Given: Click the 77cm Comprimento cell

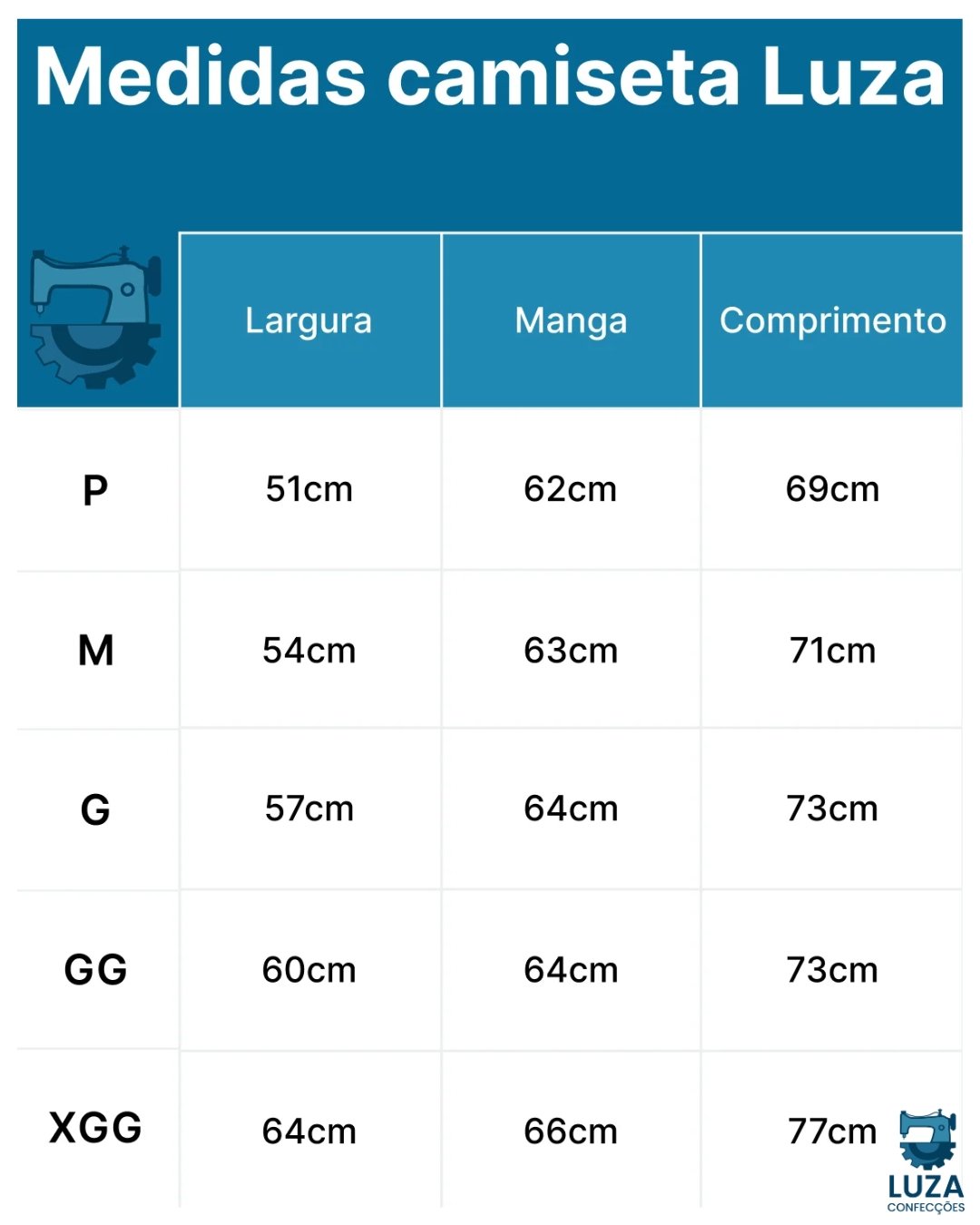Looking at the screenshot, I should point(832,1132).
